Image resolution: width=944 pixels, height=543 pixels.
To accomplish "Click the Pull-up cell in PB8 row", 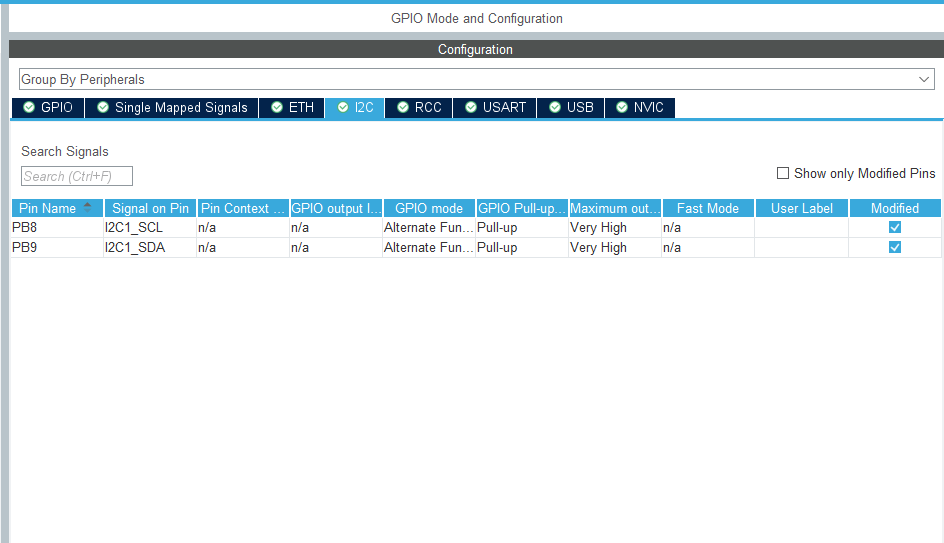I will [x=522, y=228].
